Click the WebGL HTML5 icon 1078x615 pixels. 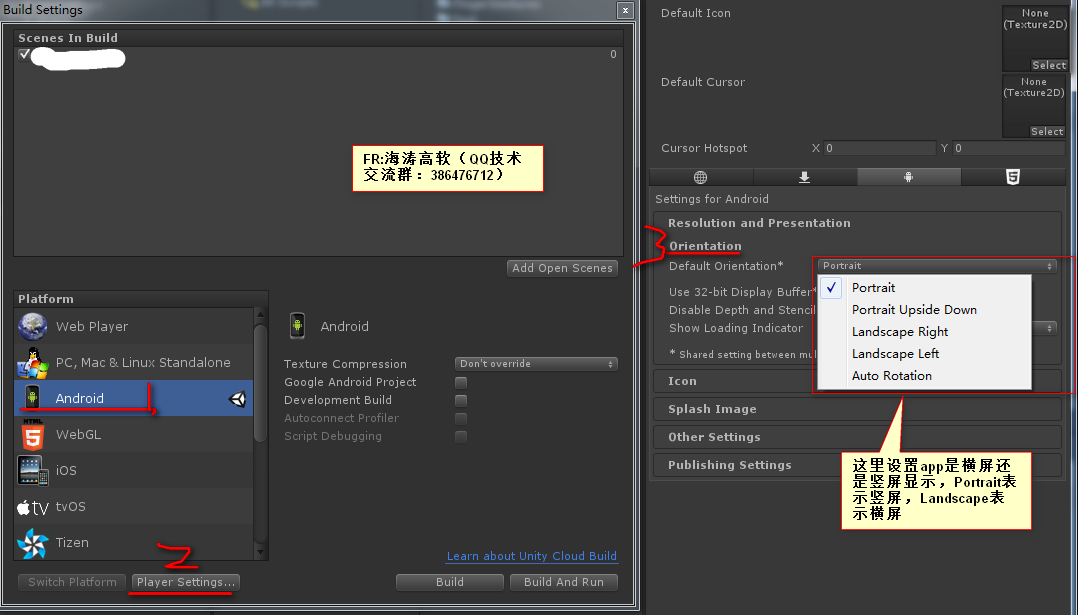click(x=32, y=435)
